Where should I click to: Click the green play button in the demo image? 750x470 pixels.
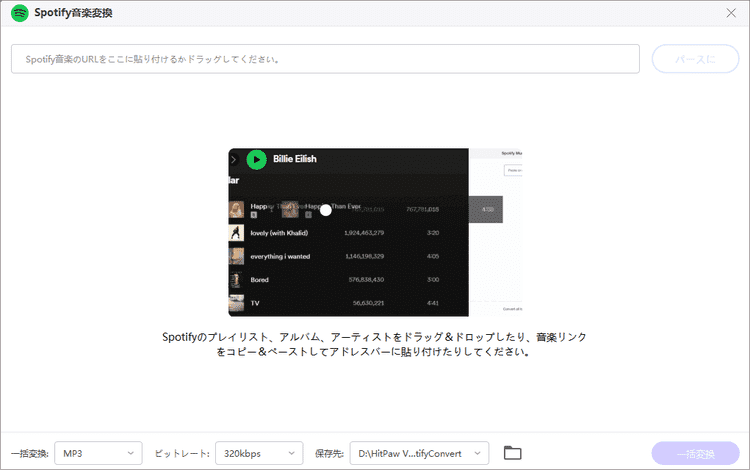click(x=256, y=160)
